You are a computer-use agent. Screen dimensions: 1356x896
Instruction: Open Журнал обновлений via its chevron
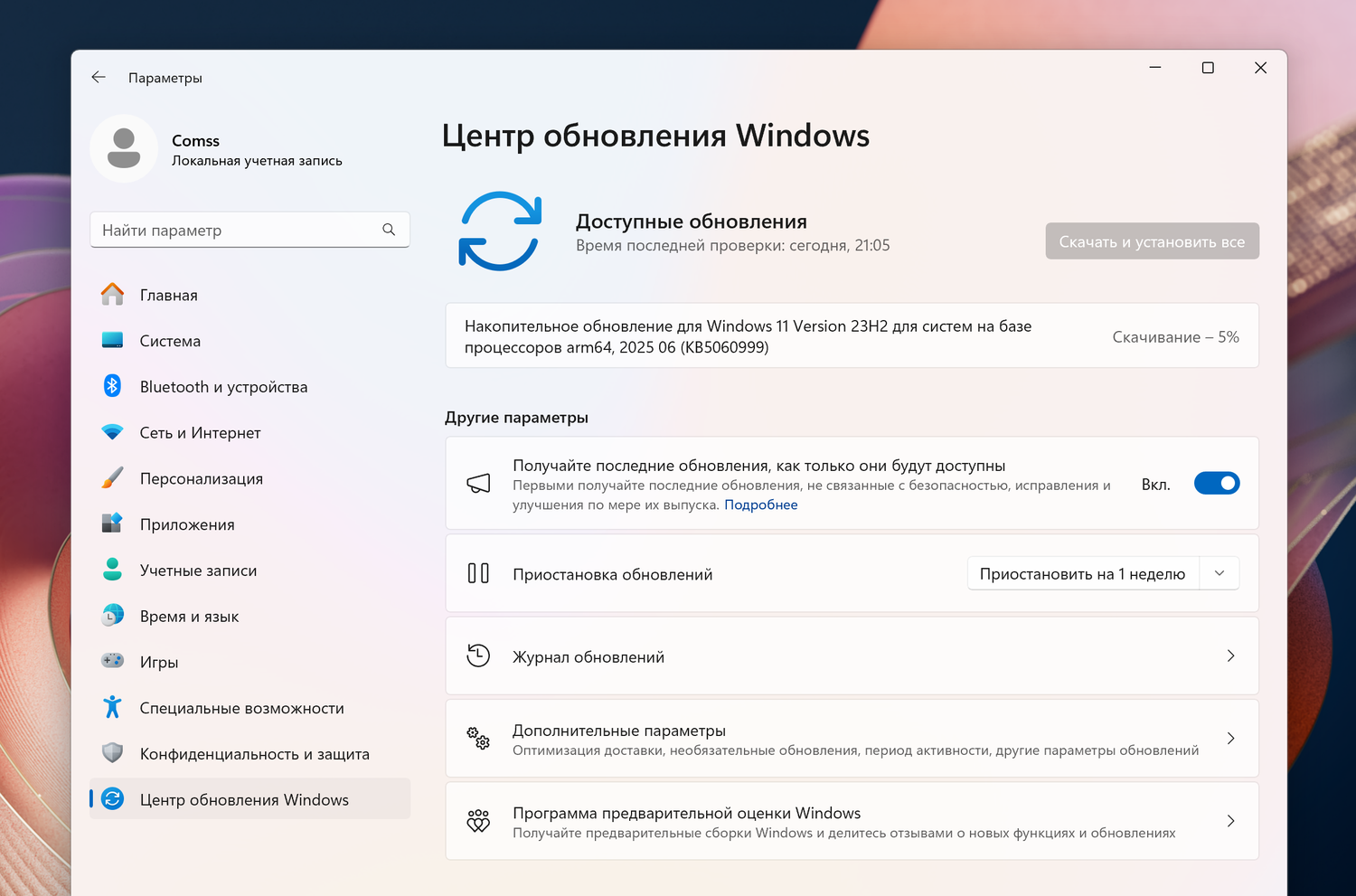pos(1230,655)
